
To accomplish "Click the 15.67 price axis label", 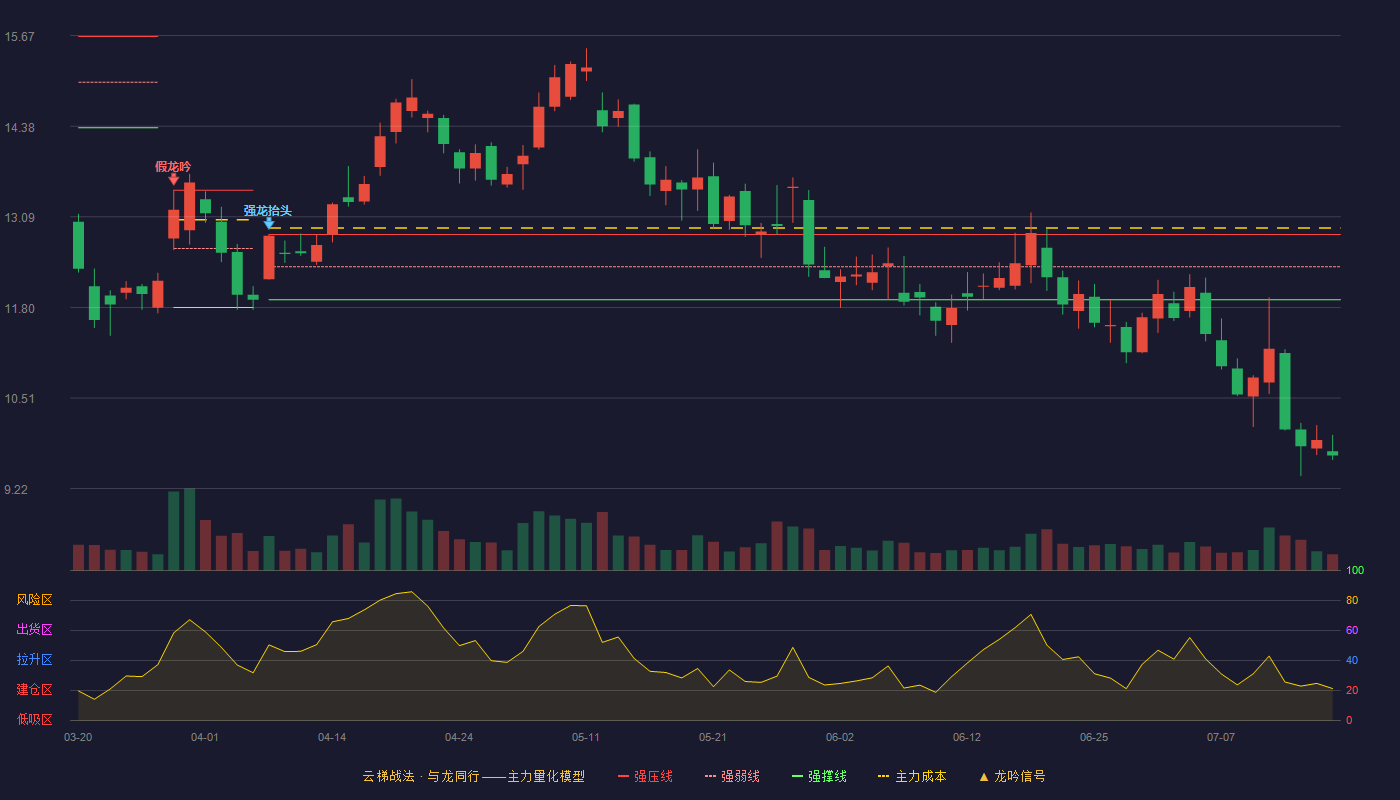I will [x=19, y=37].
